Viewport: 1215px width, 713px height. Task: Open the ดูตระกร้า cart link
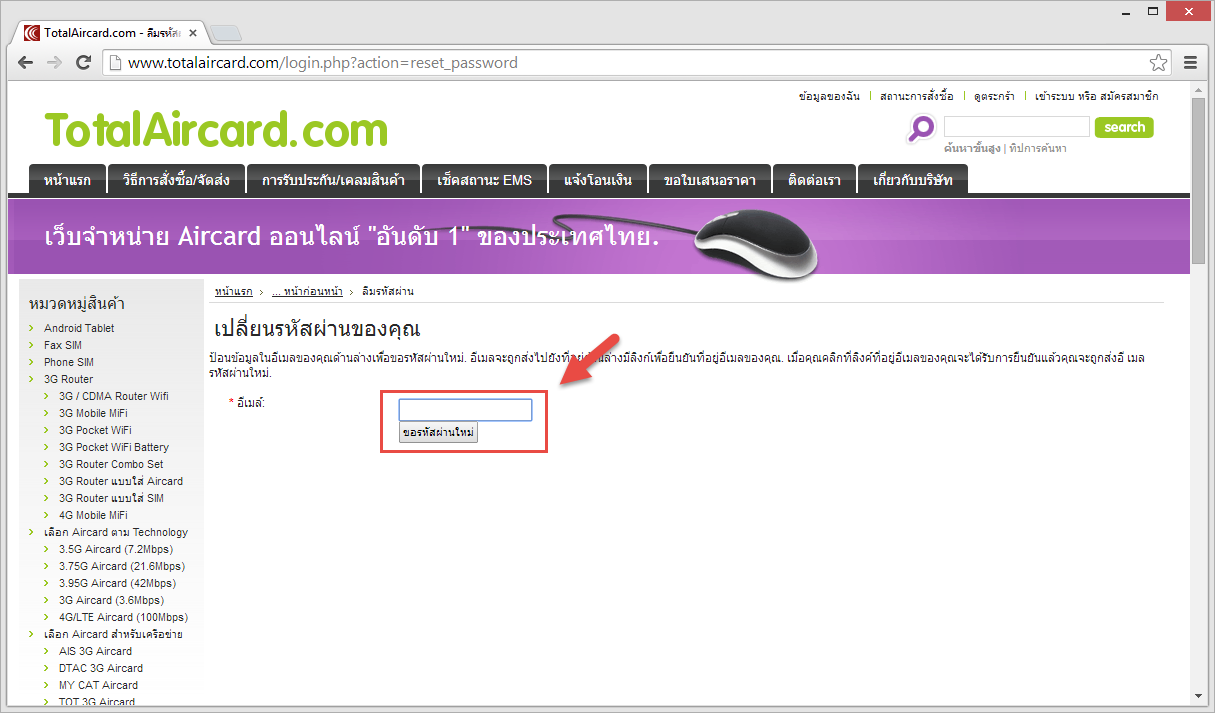pos(994,97)
